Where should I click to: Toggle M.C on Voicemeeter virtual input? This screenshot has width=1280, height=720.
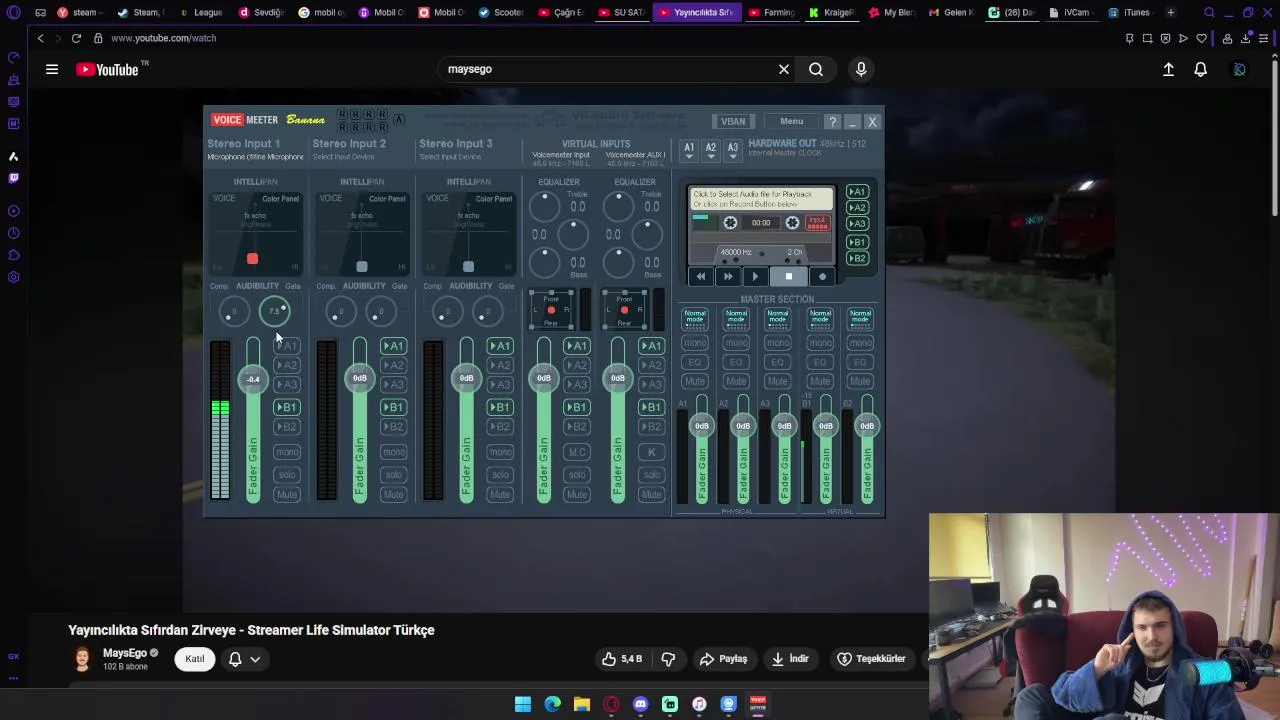click(577, 452)
